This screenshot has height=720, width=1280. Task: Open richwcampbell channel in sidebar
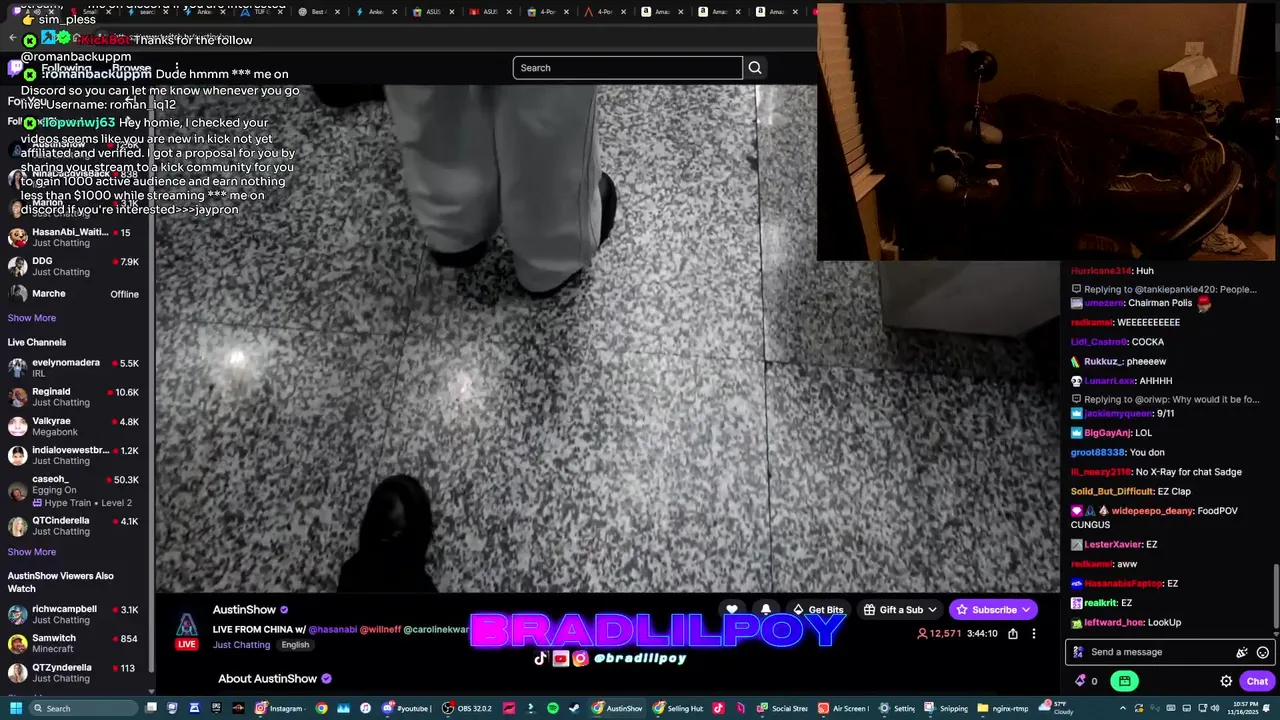point(76,614)
